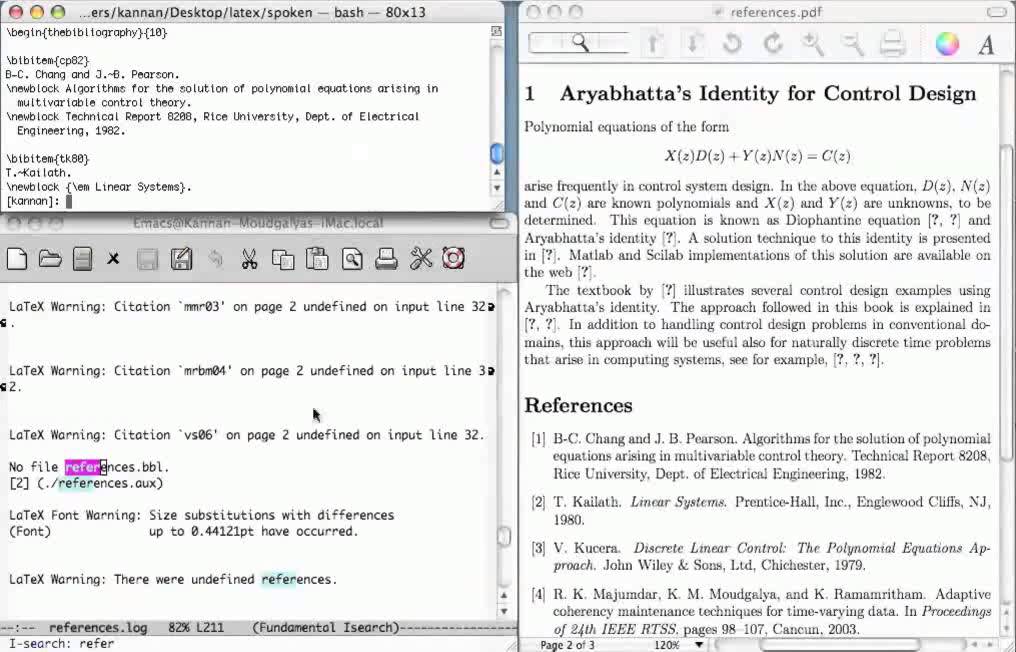The width and height of the screenshot is (1016, 652).
Task: Open the directory drawer icon in Emacs toolbar
Action: [x=82, y=259]
